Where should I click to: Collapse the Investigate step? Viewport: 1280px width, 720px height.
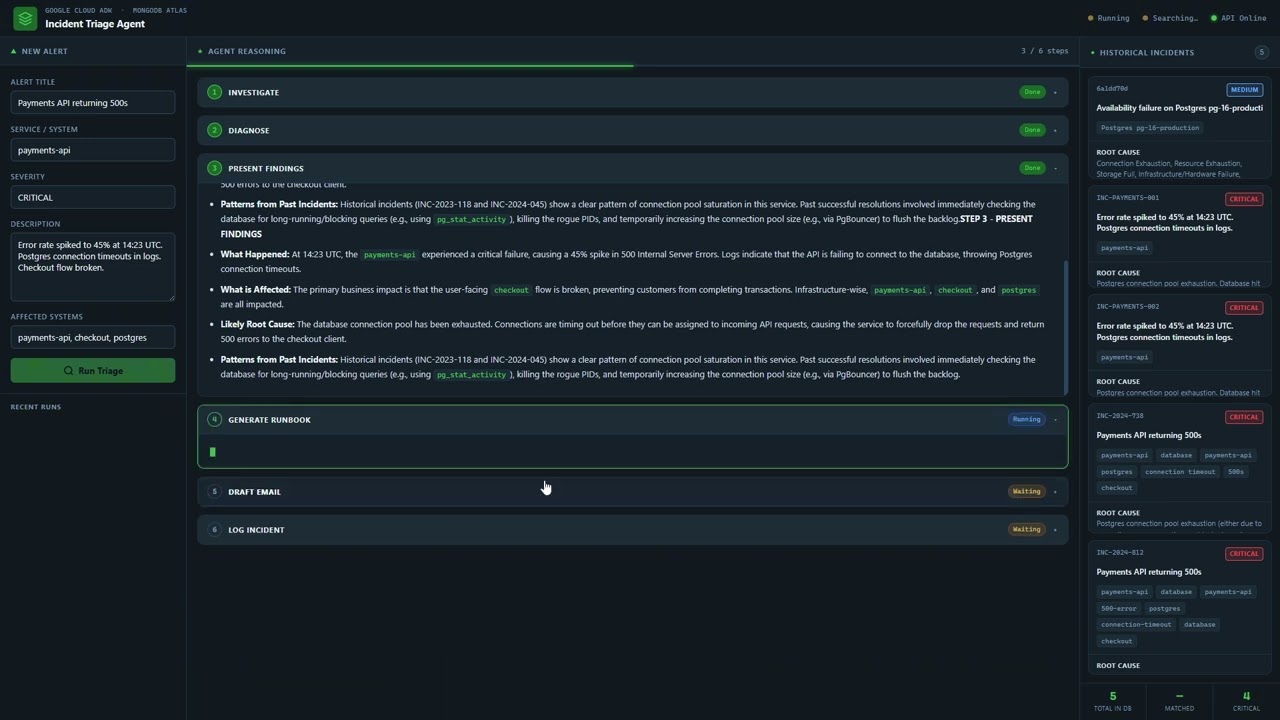pos(1055,92)
